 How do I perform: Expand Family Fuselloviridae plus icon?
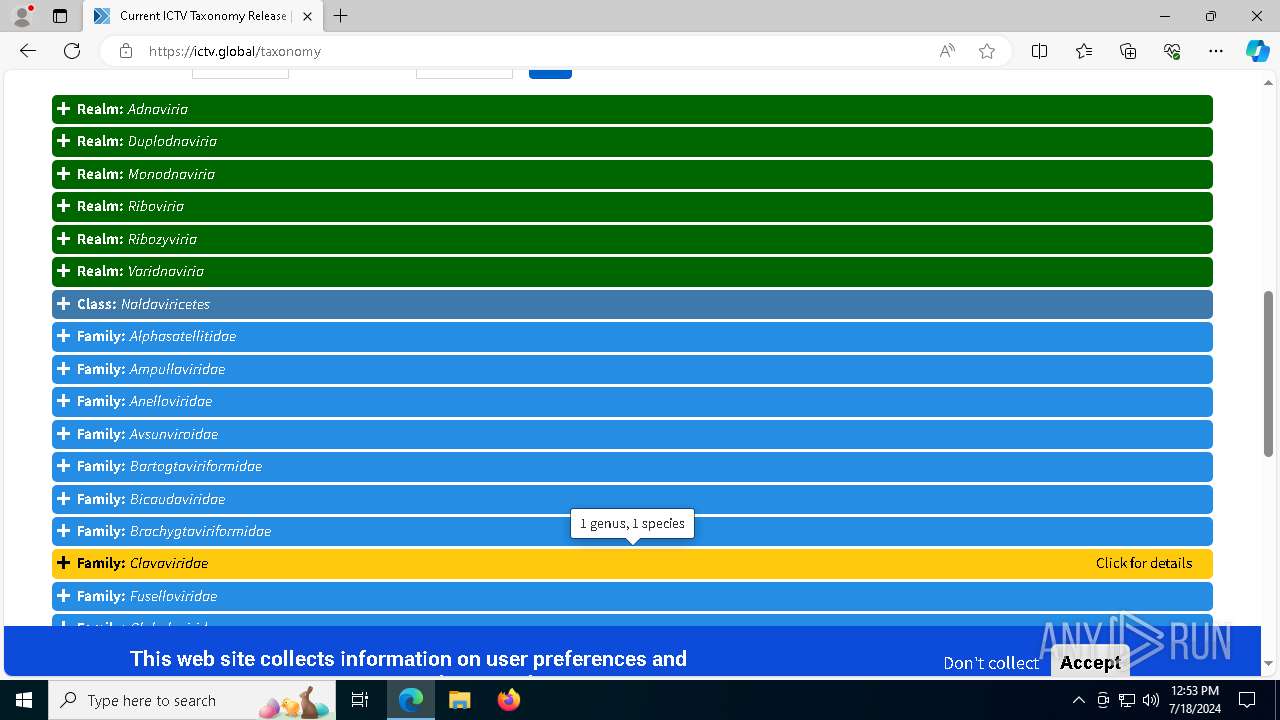tap(64, 596)
